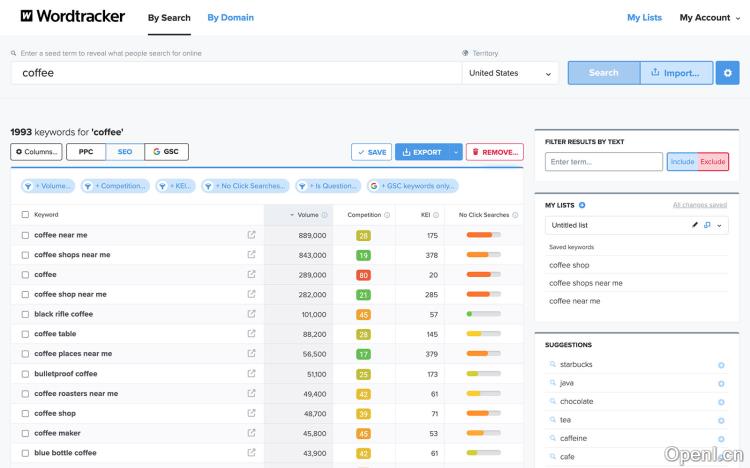Click the No Click Searches info icon

click(515, 215)
